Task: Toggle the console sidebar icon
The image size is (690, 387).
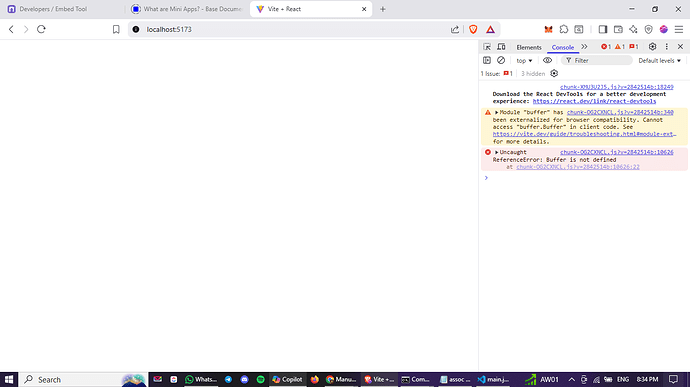Action: [x=487, y=60]
